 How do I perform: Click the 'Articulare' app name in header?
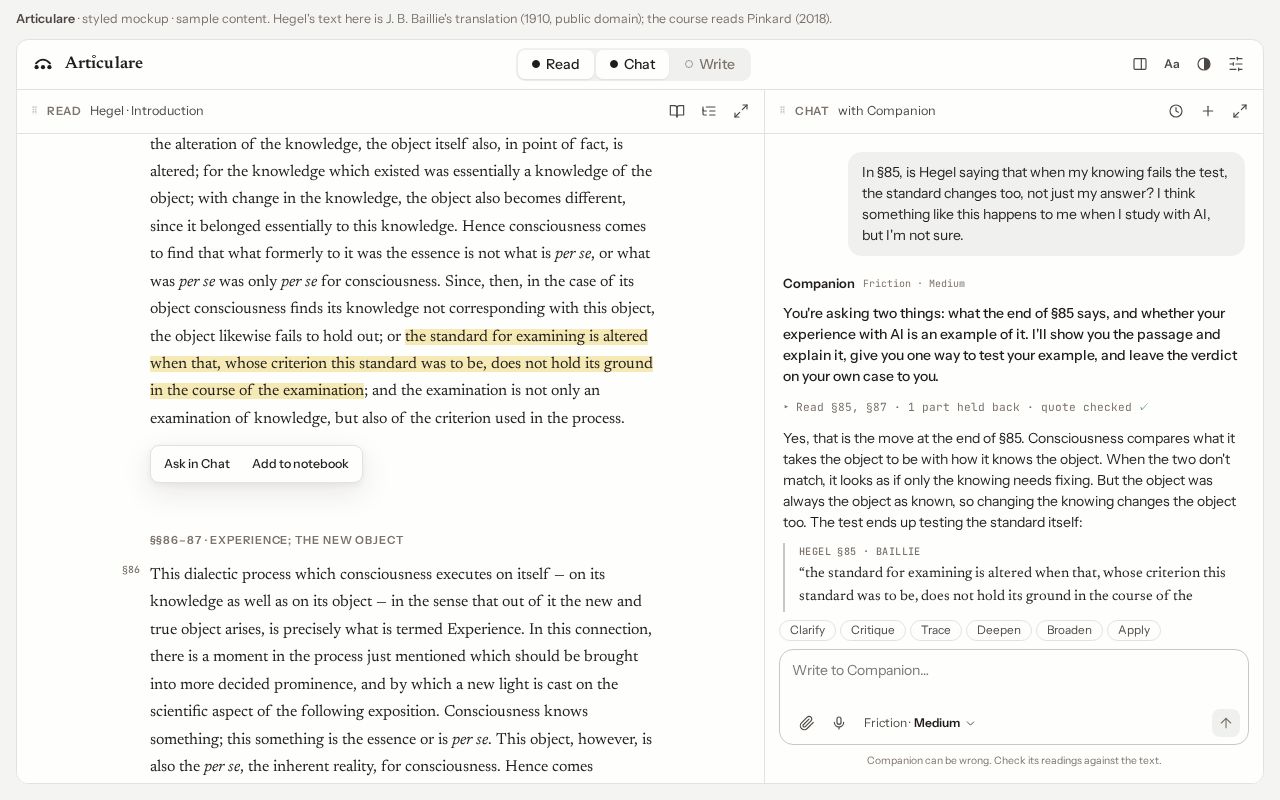tap(104, 63)
